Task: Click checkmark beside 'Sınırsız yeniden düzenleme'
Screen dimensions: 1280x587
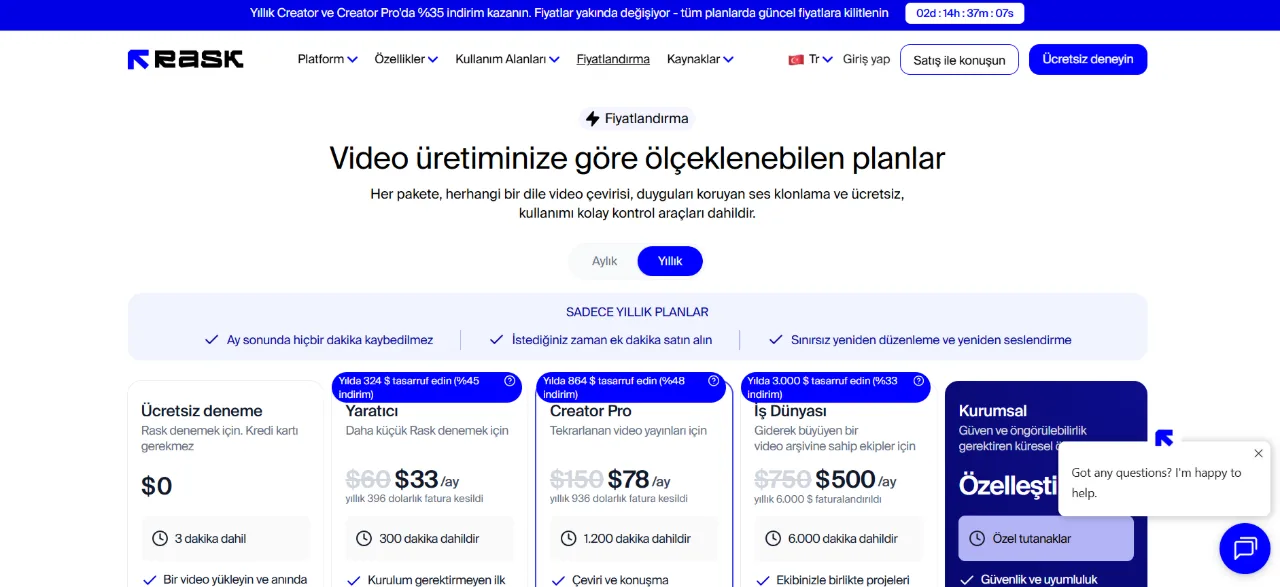Action: click(775, 340)
